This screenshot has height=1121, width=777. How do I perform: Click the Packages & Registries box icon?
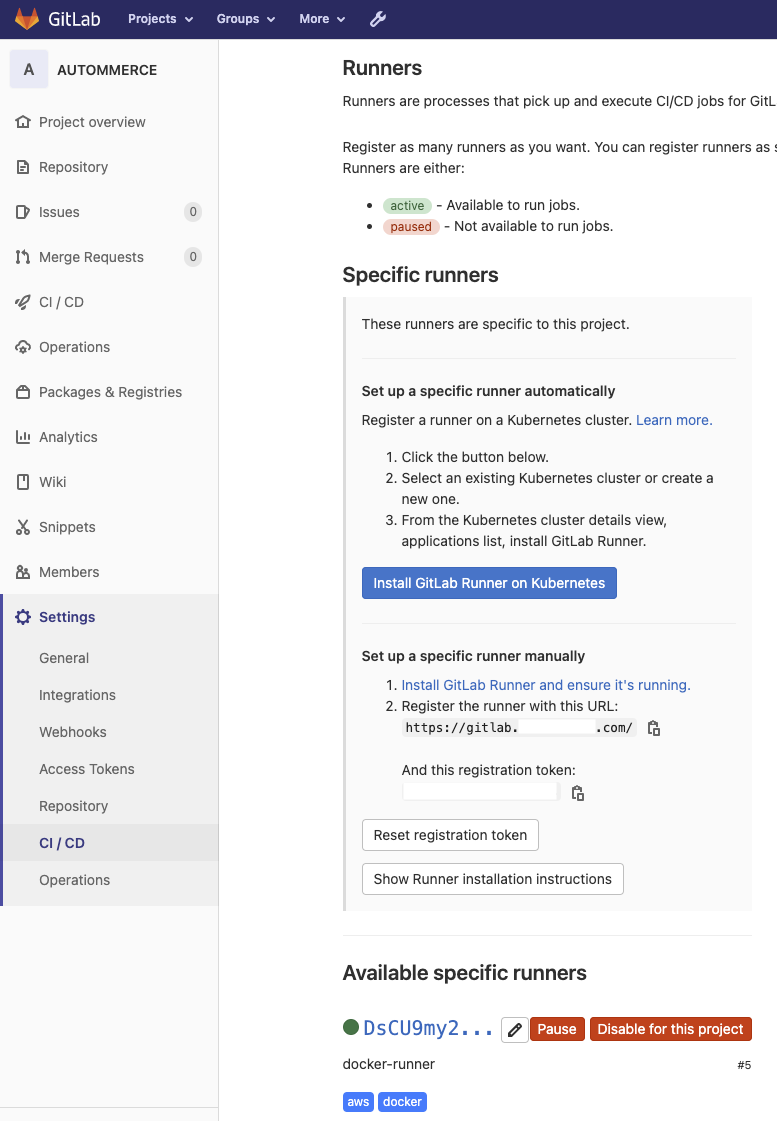point(23,392)
